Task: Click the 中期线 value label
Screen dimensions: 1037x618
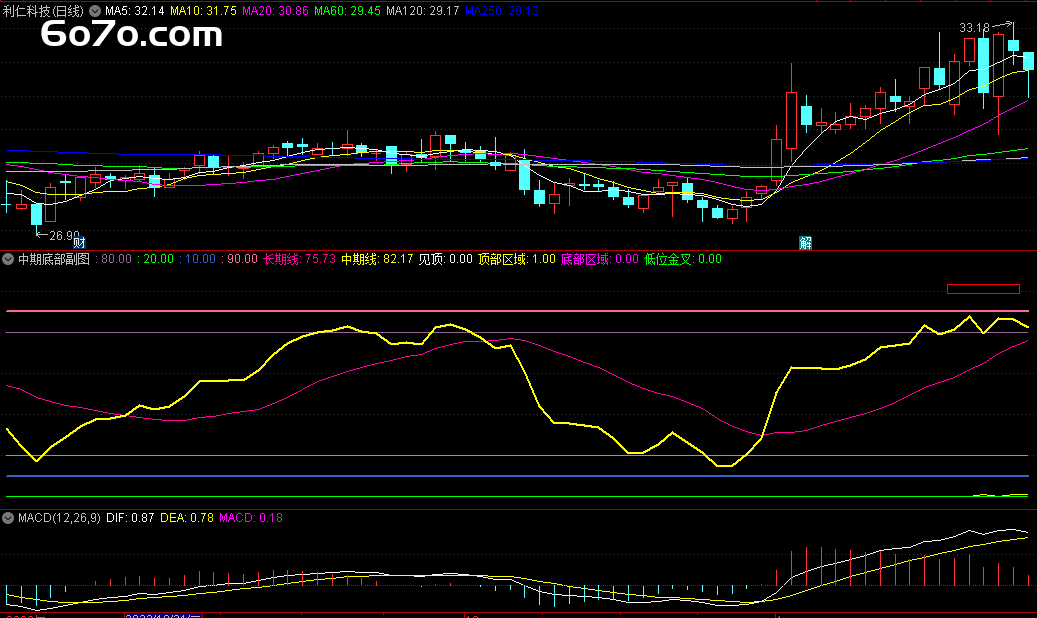Action: (377, 259)
